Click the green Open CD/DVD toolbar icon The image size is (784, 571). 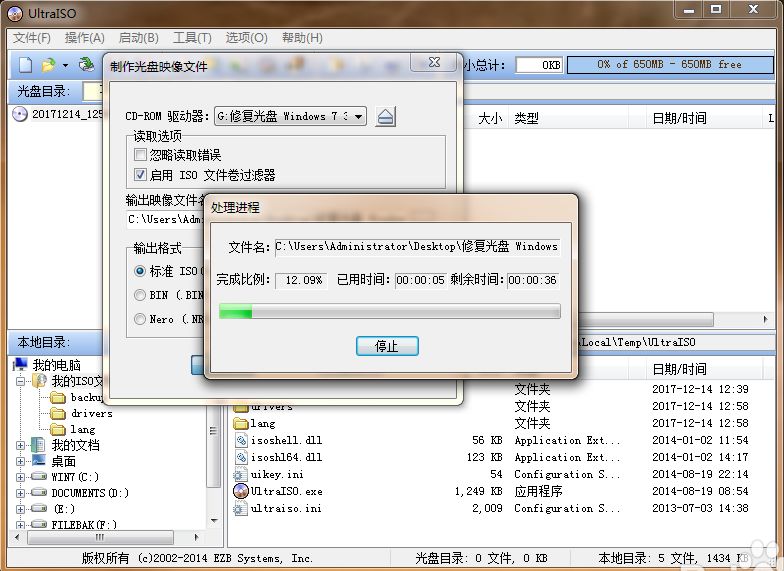[87, 64]
